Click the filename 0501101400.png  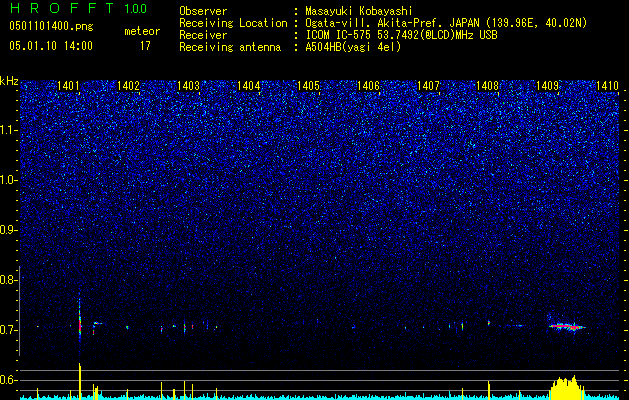coord(51,26)
